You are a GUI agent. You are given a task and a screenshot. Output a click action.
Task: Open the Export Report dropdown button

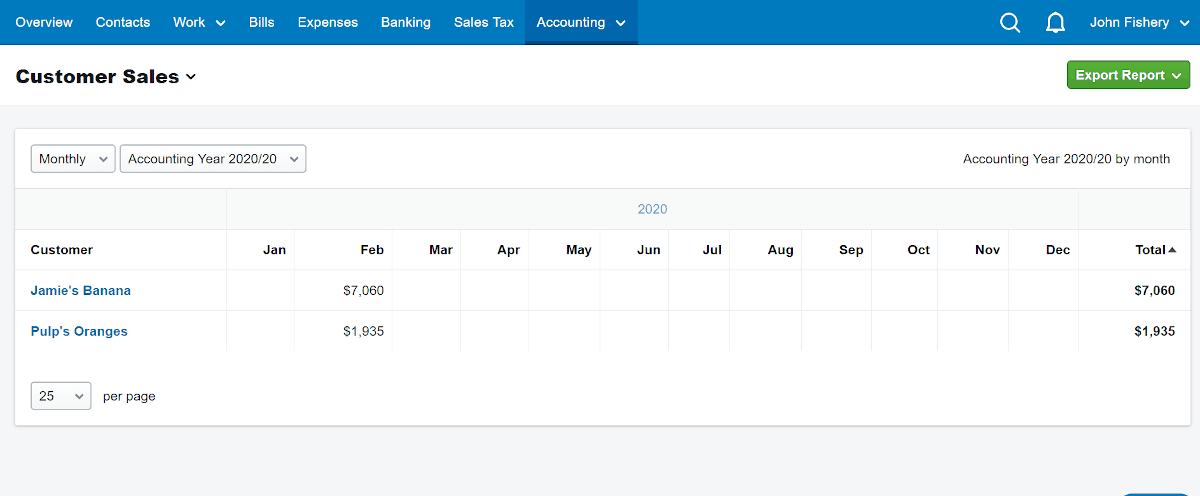(1128, 75)
